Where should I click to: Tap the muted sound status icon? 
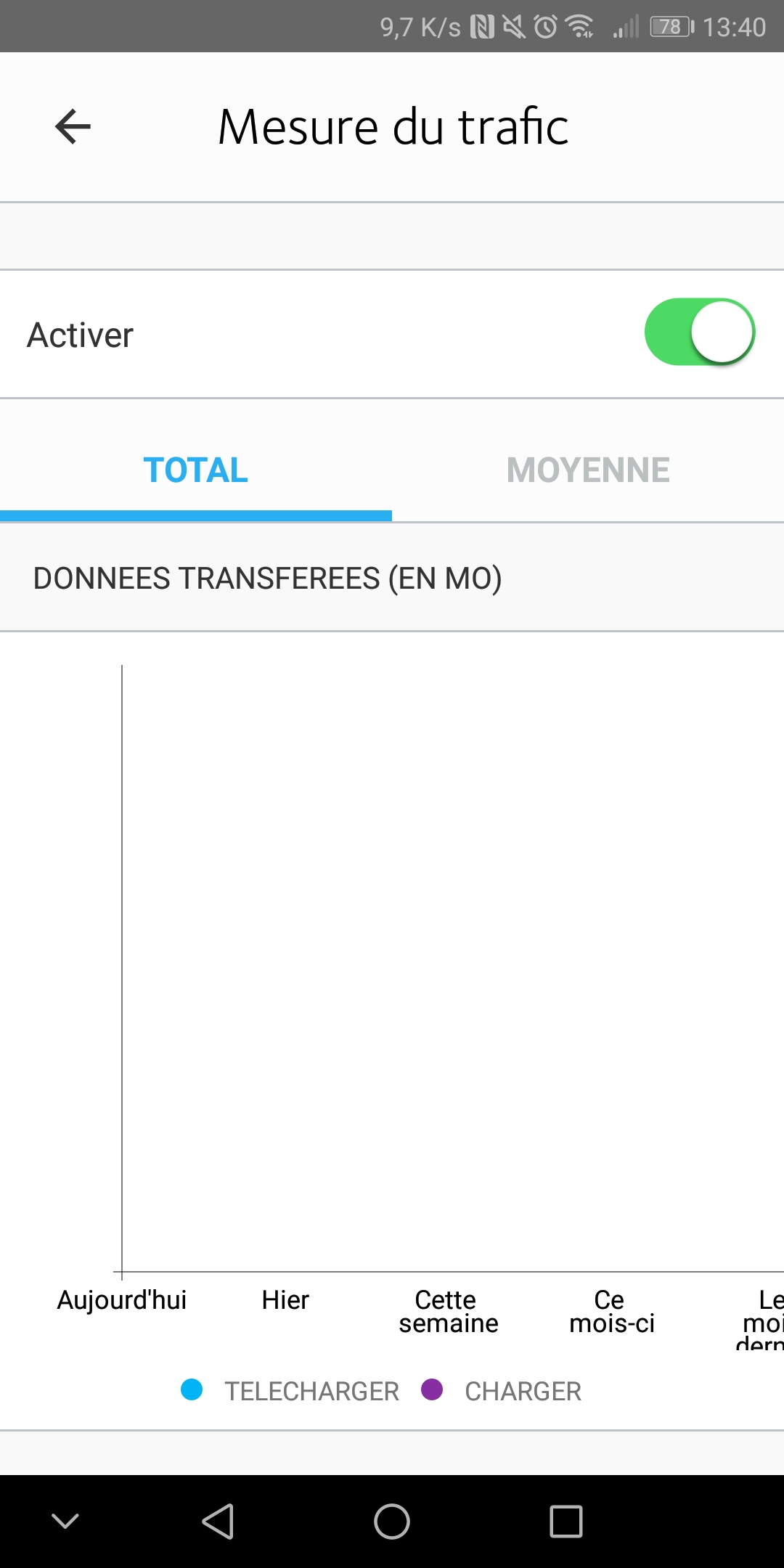click(x=514, y=27)
